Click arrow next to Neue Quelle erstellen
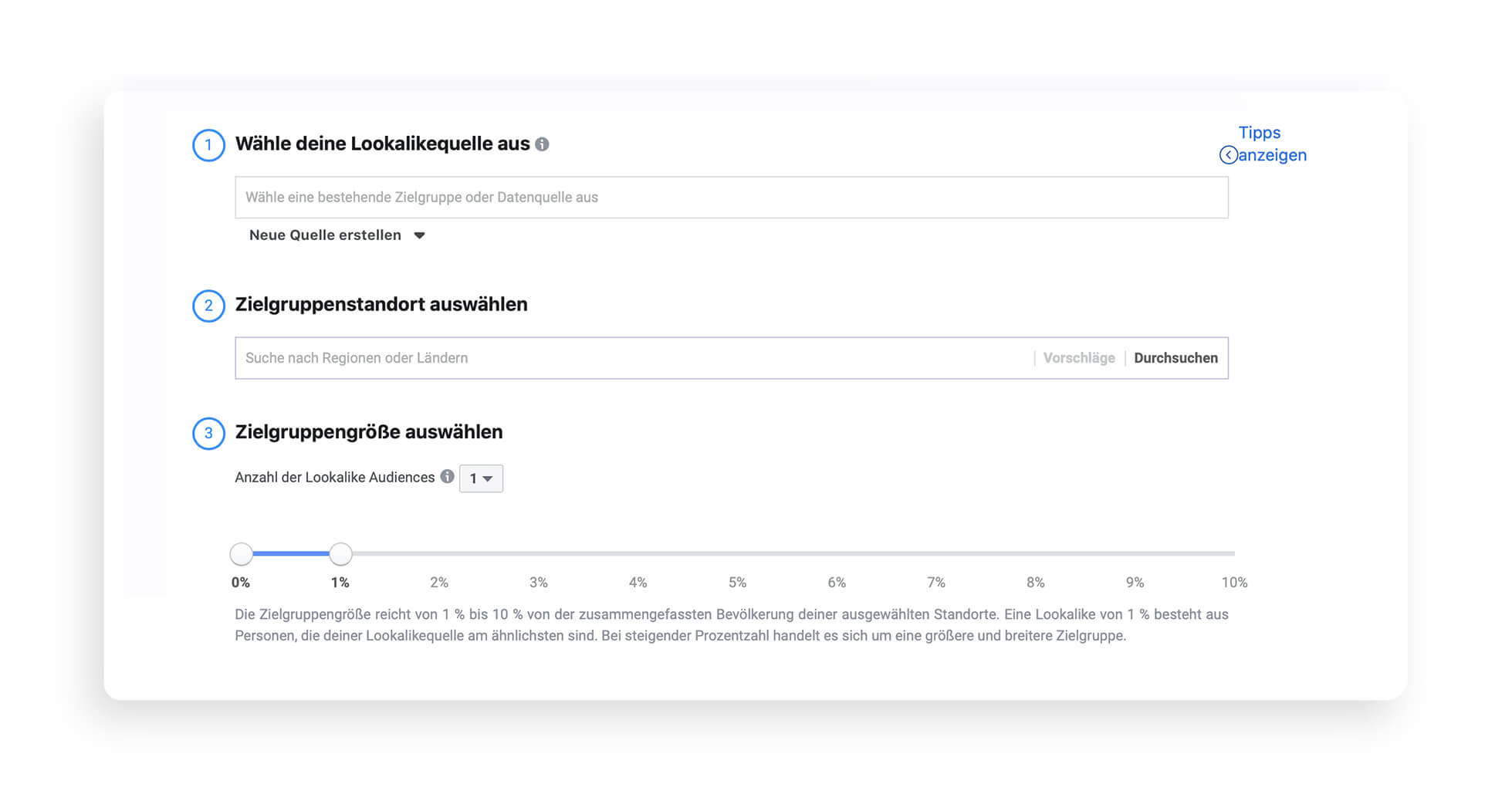Screen dimensions: 1512x791 click(419, 235)
